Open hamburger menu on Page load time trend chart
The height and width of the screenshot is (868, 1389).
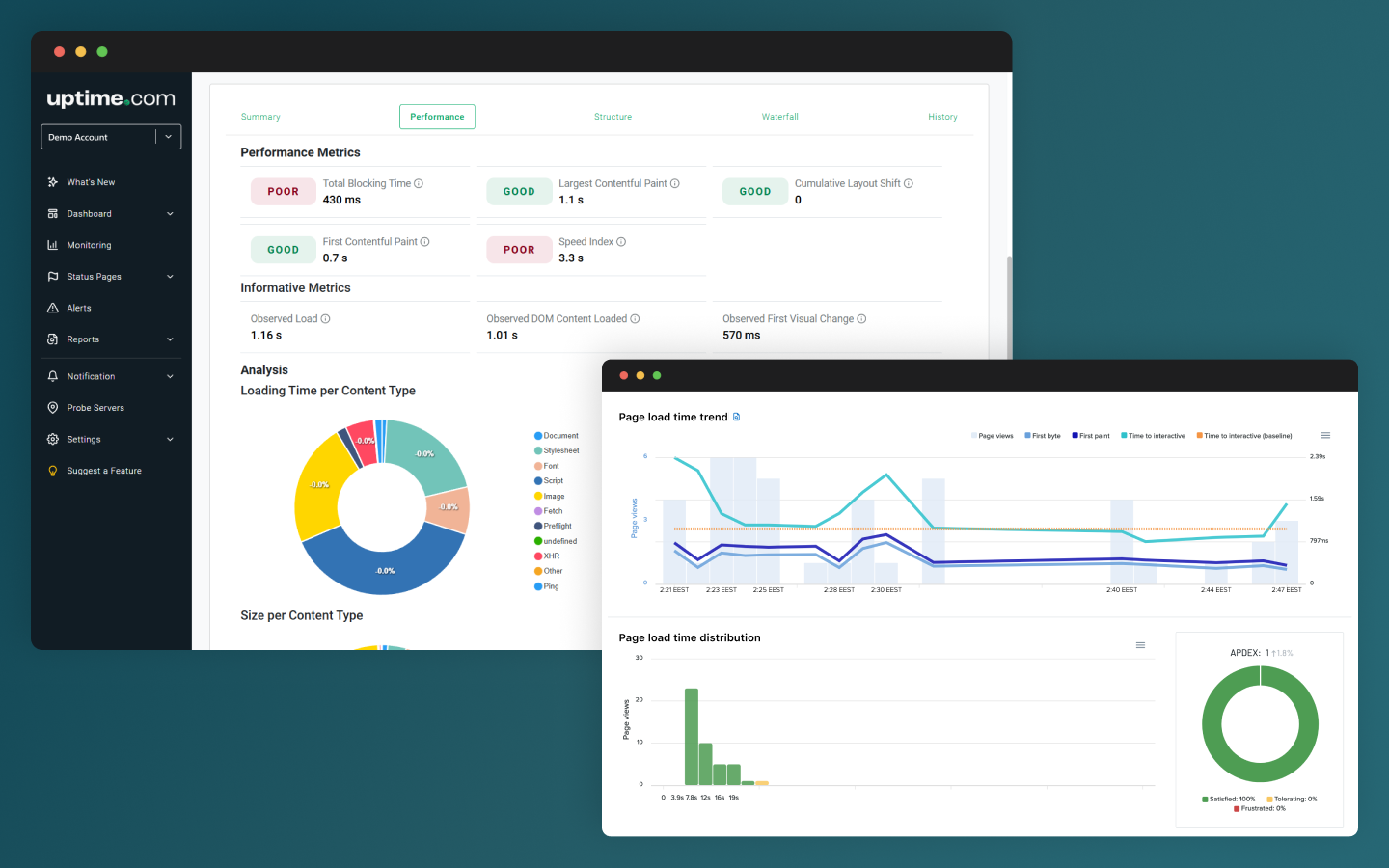pyautogui.click(x=1325, y=435)
